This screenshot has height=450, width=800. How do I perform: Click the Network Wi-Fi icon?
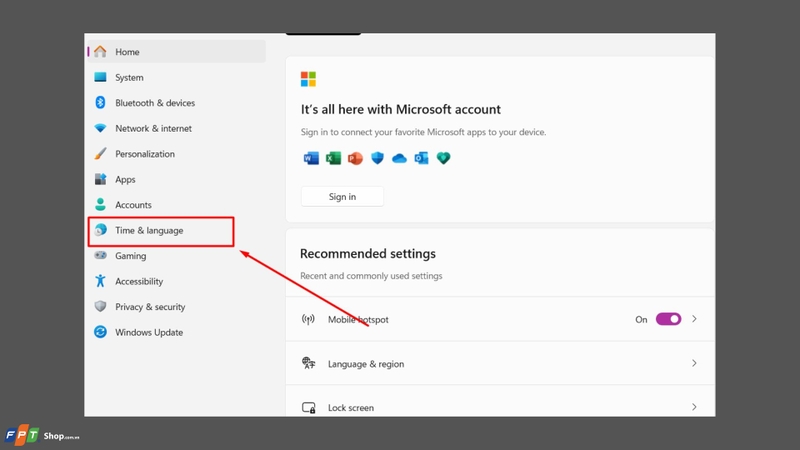(x=101, y=128)
